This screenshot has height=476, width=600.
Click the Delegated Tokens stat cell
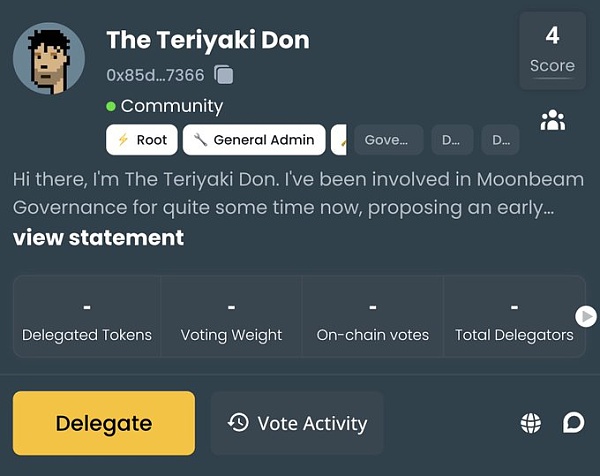coord(87,317)
